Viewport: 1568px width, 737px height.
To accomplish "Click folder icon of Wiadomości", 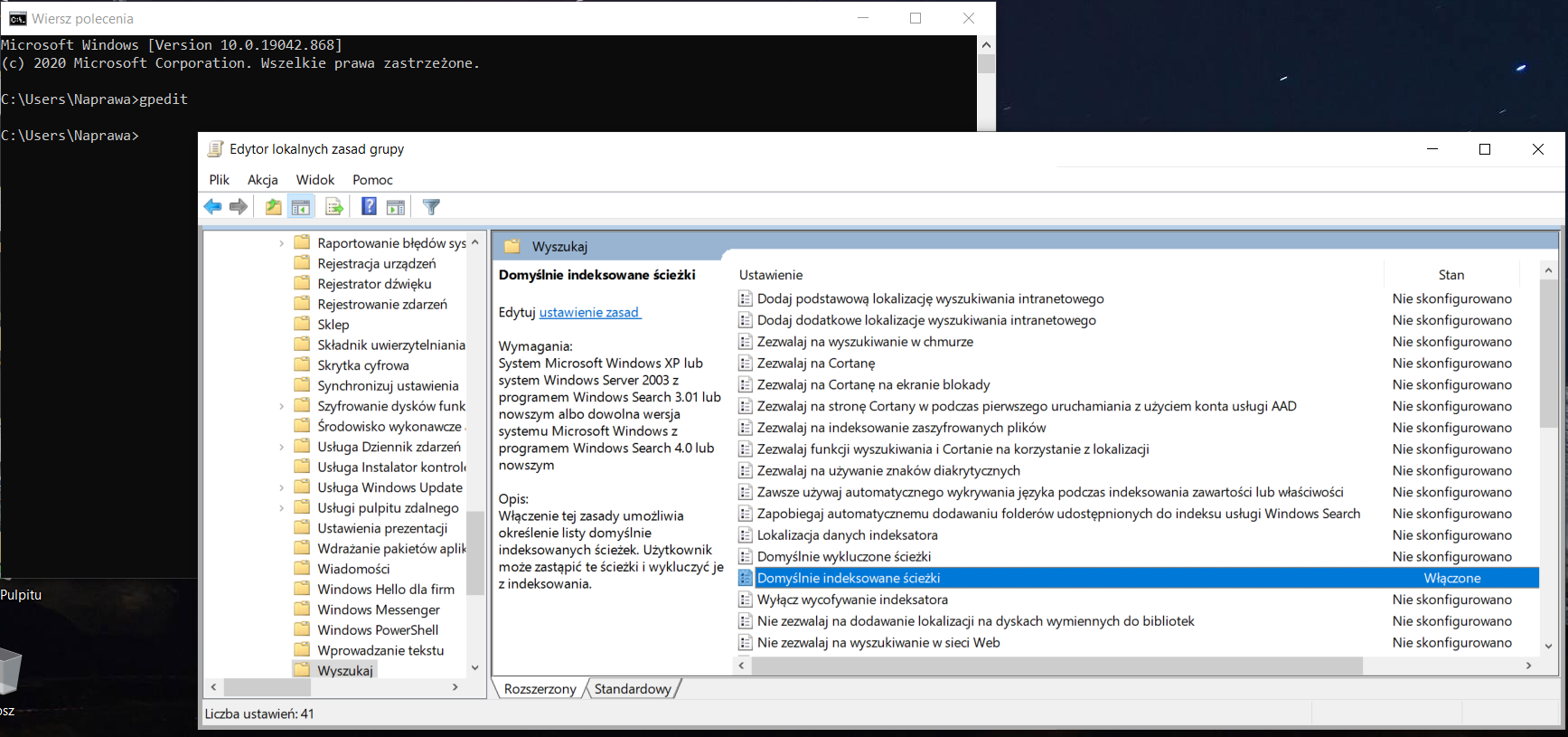I will 303,568.
